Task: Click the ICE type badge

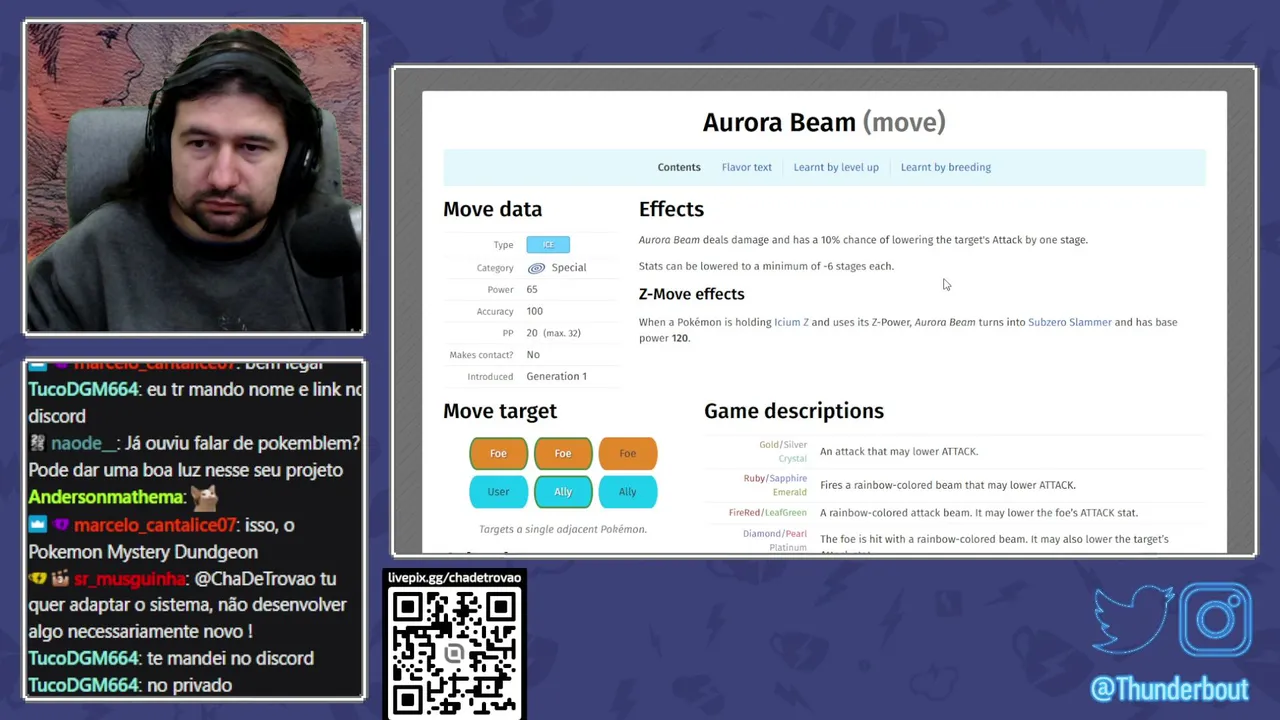Action: tap(548, 245)
